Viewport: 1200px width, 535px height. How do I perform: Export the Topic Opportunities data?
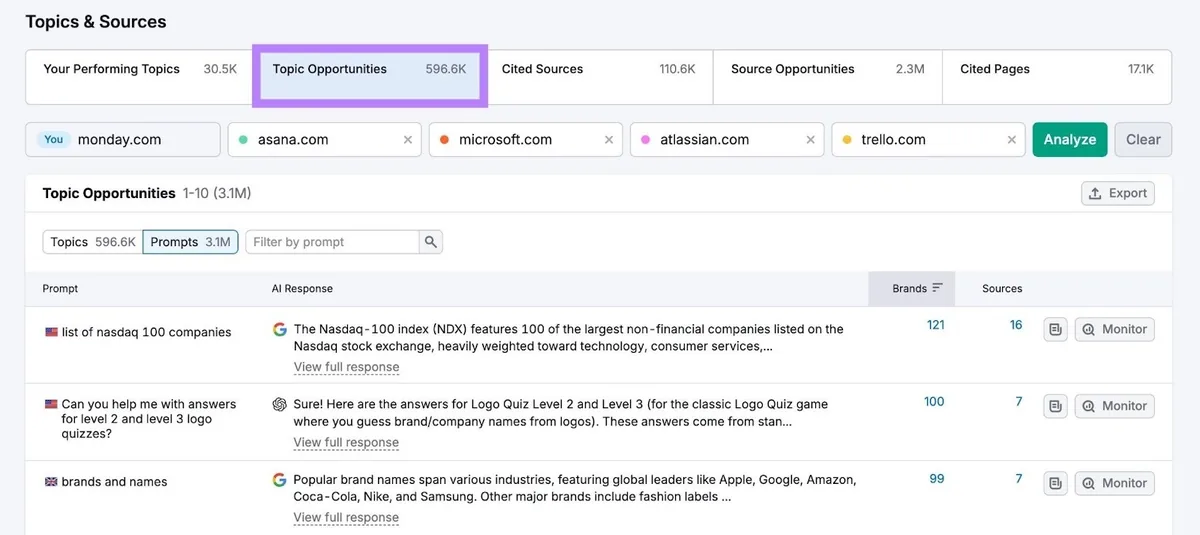tap(1118, 193)
